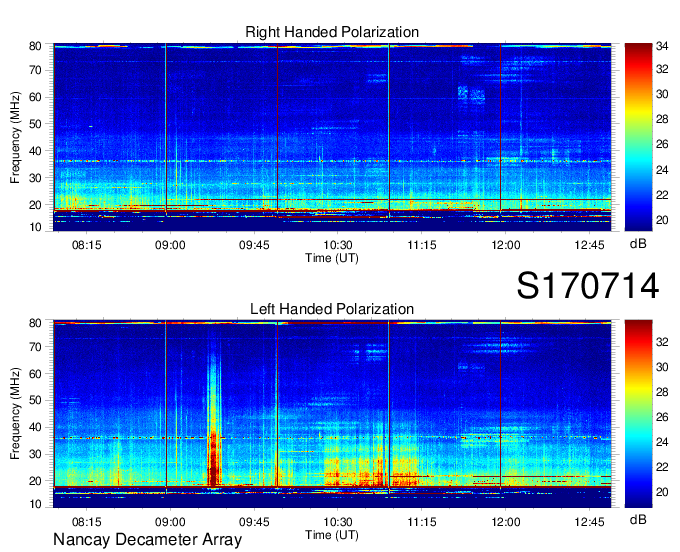The image size is (680, 552).
Task: Click Frequency (MHz) label of Right Handed plot
Action: 15,137
